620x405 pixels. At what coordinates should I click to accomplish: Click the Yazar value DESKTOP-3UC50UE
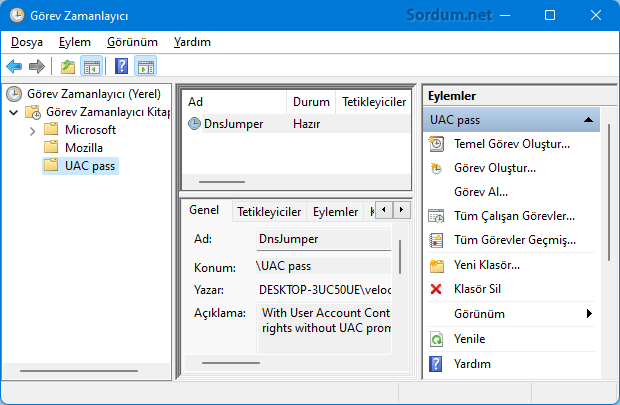click(325, 290)
